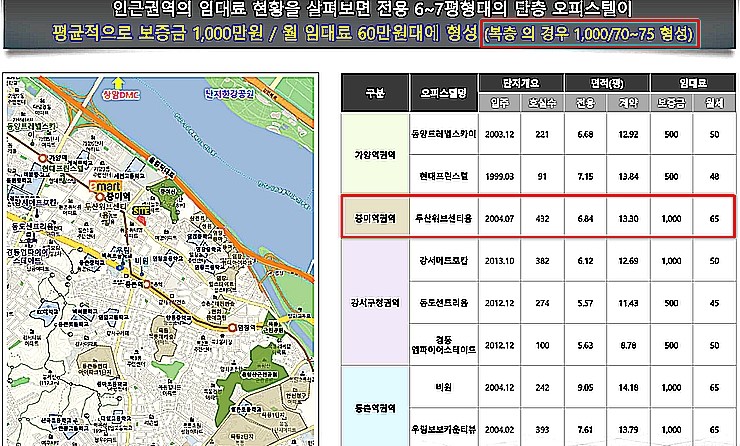Viewport: 740px width, 446px height.
Task: Click the 등촌역 station circle on the map
Action: (x=147, y=284)
